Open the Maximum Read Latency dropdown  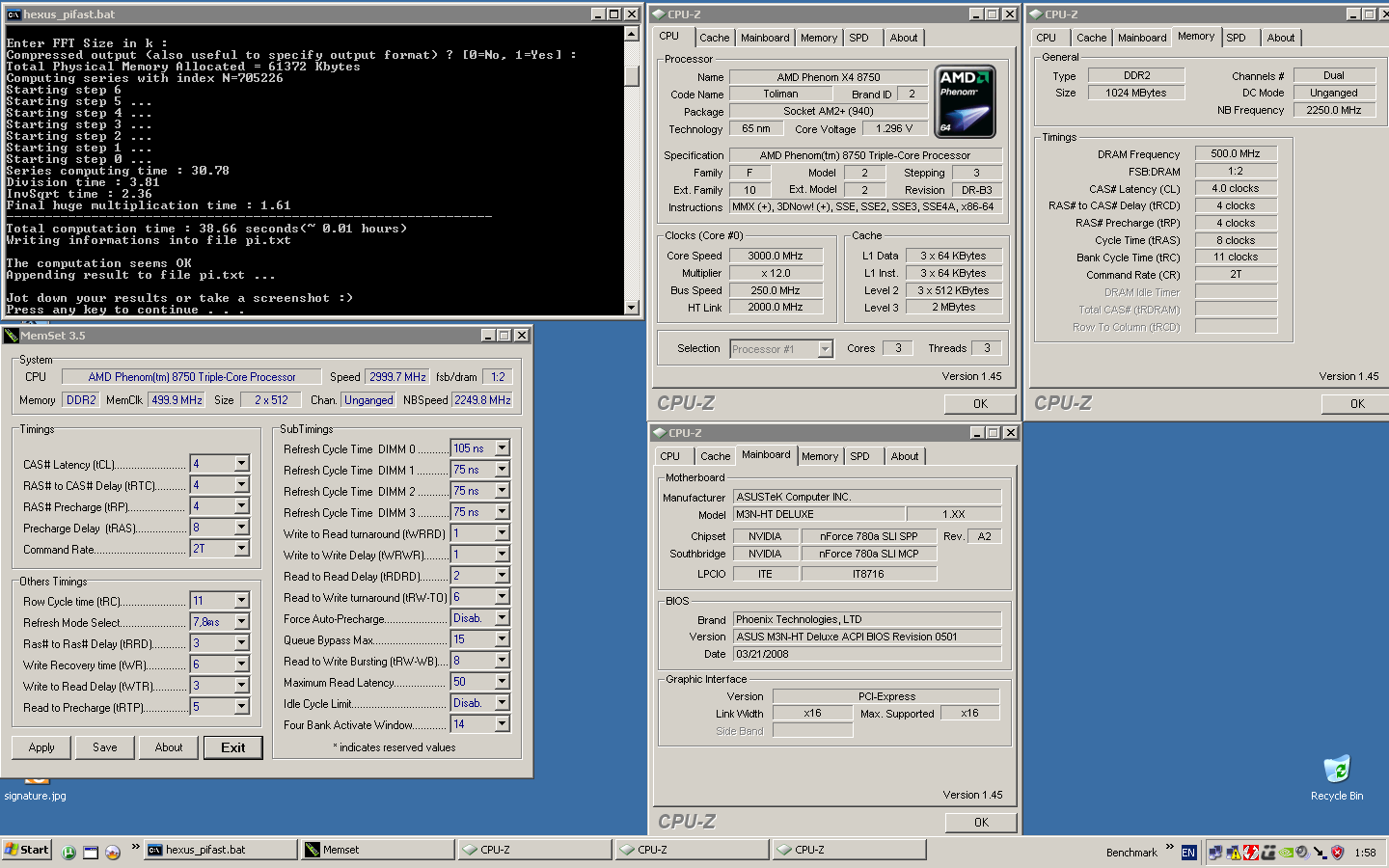[502, 682]
